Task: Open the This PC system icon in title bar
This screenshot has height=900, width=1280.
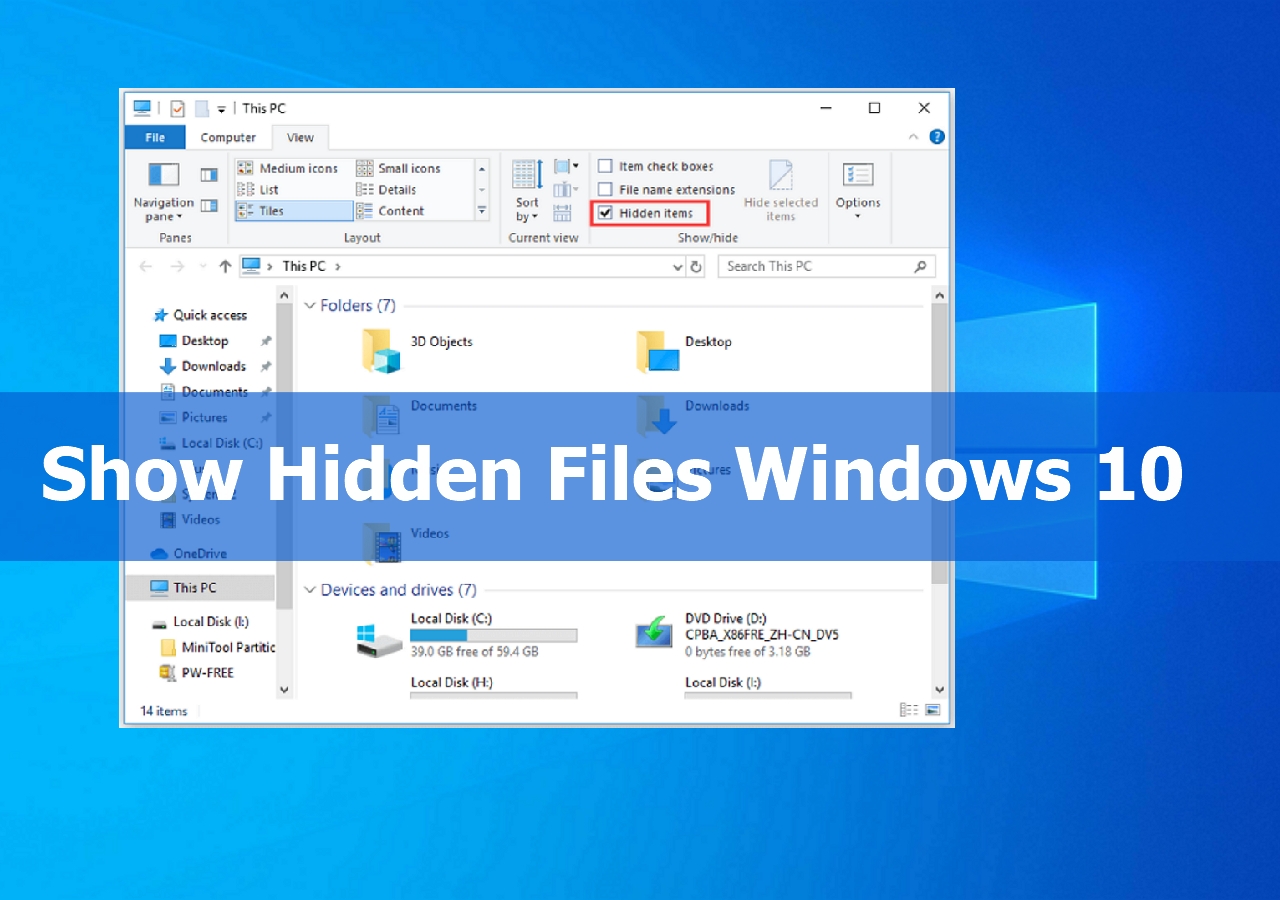Action: tap(142, 108)
